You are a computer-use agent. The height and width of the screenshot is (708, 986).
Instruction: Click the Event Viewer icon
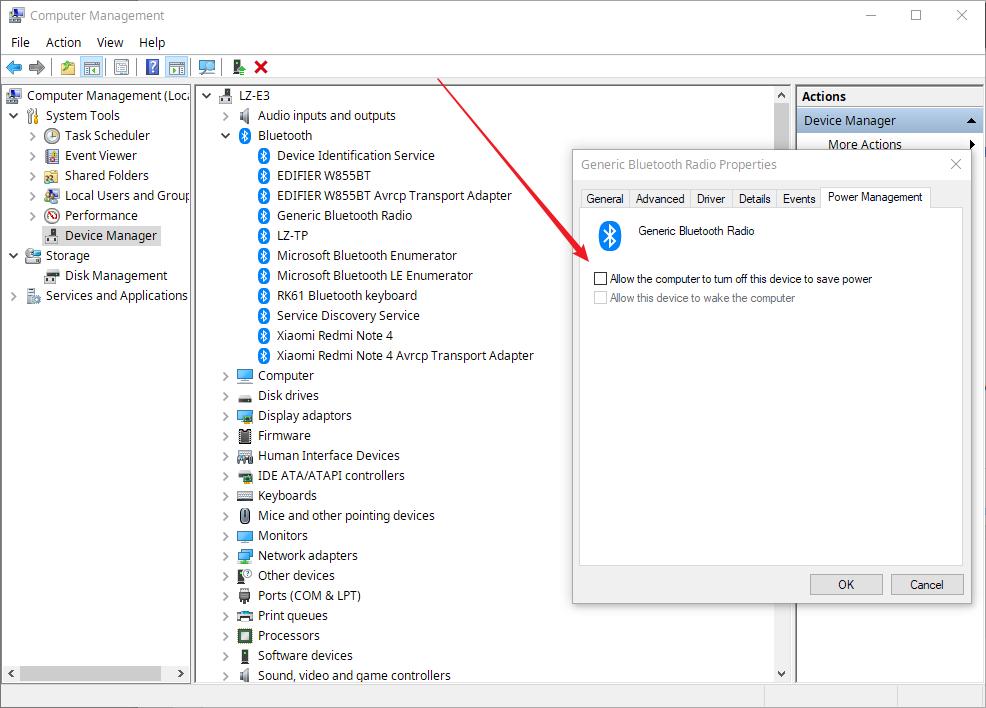(52, 156)
